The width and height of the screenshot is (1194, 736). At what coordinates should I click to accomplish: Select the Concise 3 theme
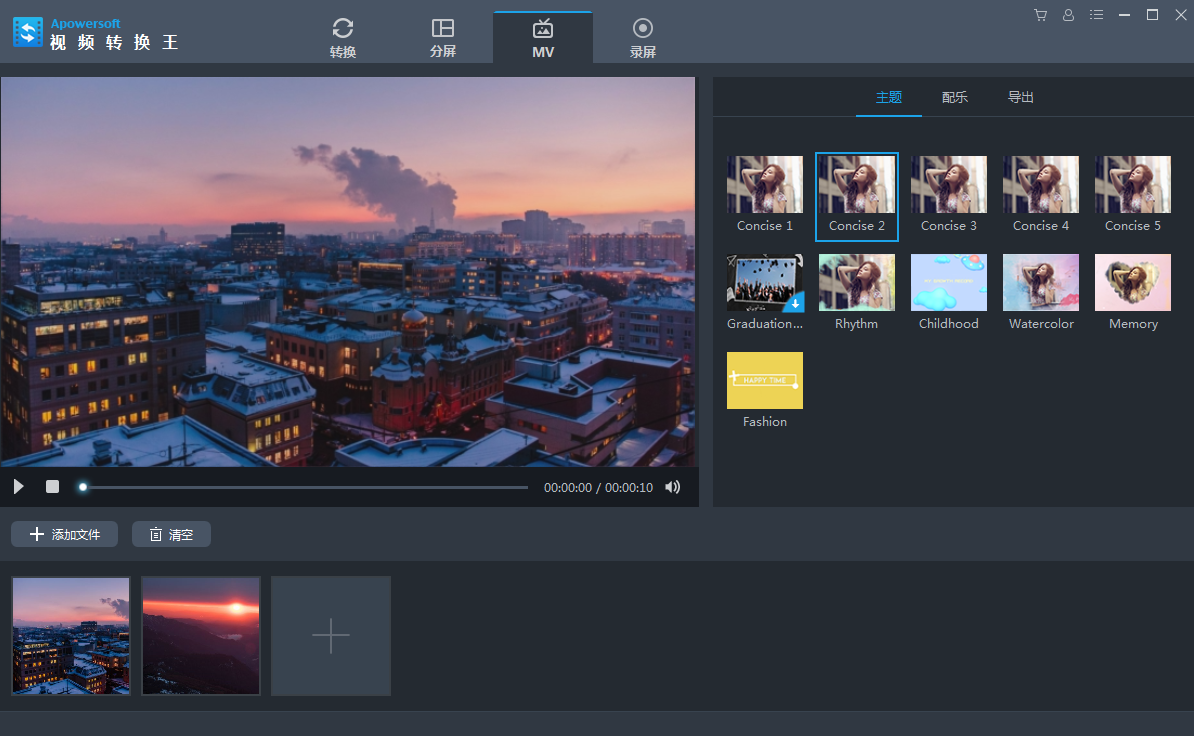point(948,185)
